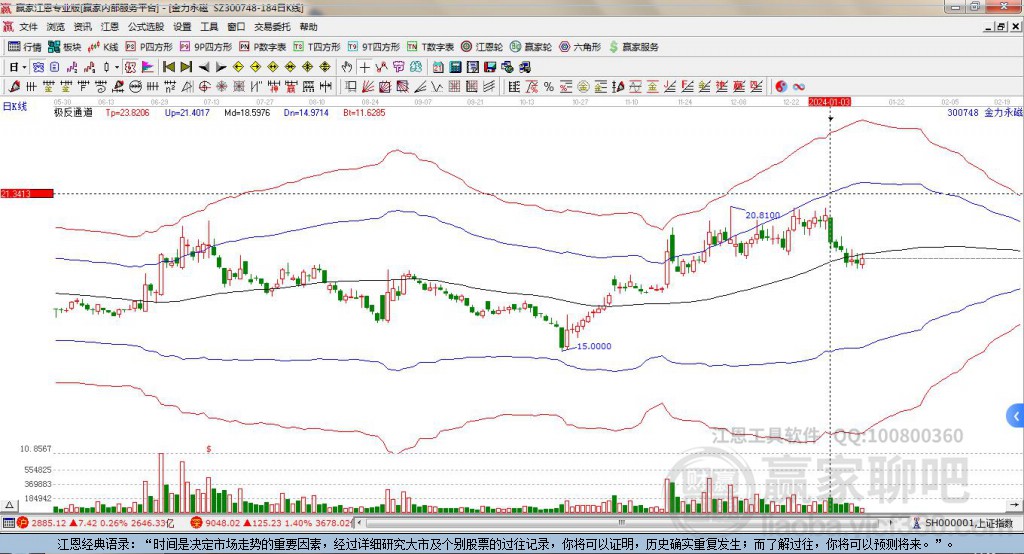This screenshot has width=1024, height=554.
Task: Select the zigzag wave line tool
Action: 436,86
